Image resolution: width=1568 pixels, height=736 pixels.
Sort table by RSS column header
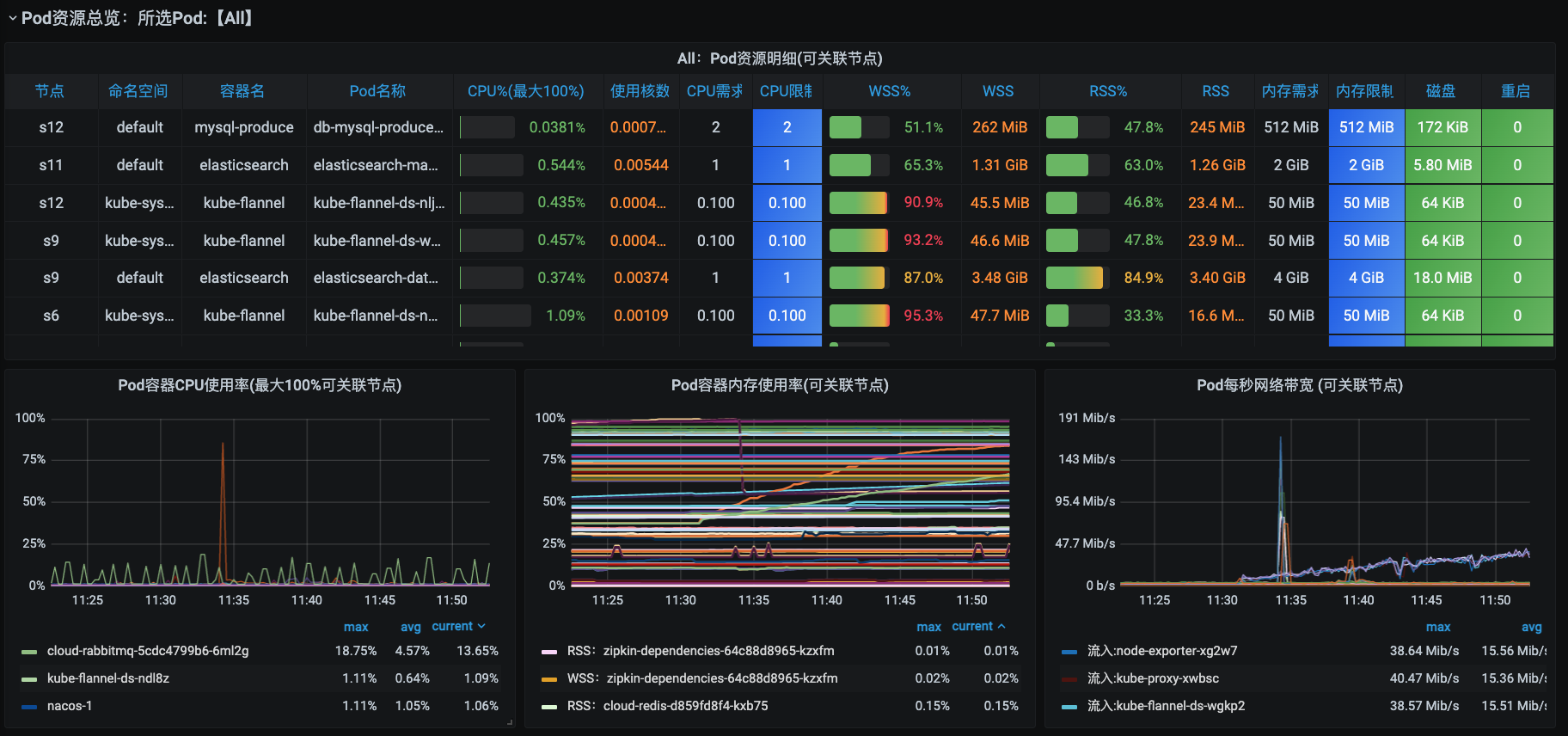coord(1216,91)
